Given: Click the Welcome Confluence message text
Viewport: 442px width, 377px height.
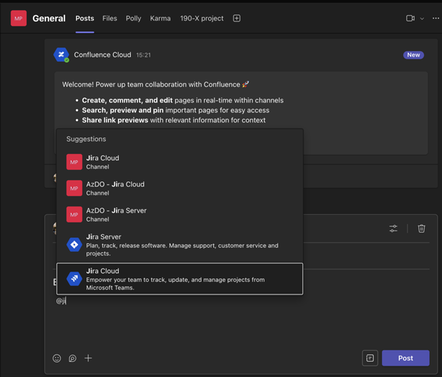Looking at the screenshot, I should coord(155,85).
